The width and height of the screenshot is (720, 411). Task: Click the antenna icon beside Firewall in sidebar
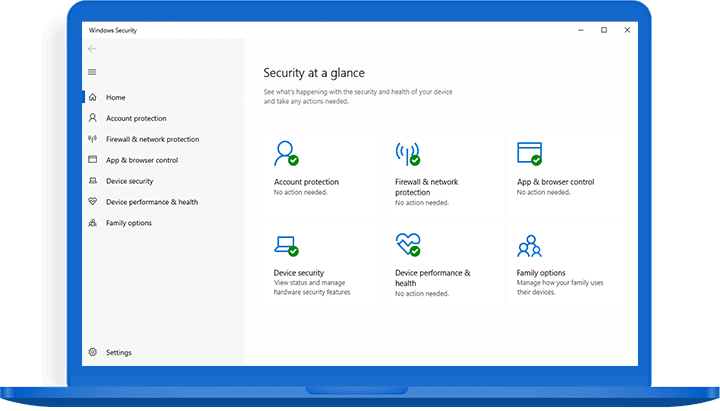tap(93, 139)
